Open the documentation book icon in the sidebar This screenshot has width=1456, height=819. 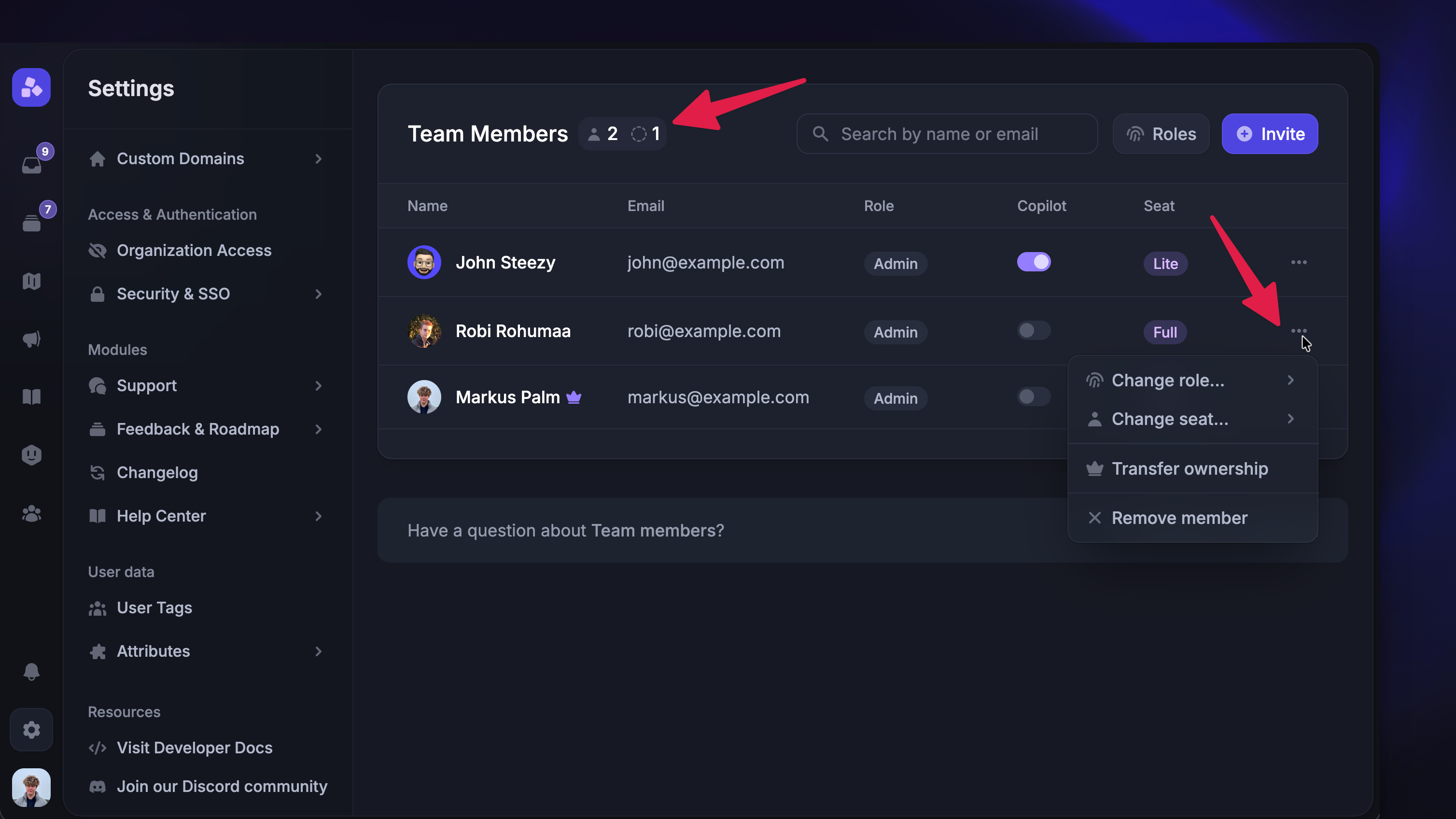31,396
